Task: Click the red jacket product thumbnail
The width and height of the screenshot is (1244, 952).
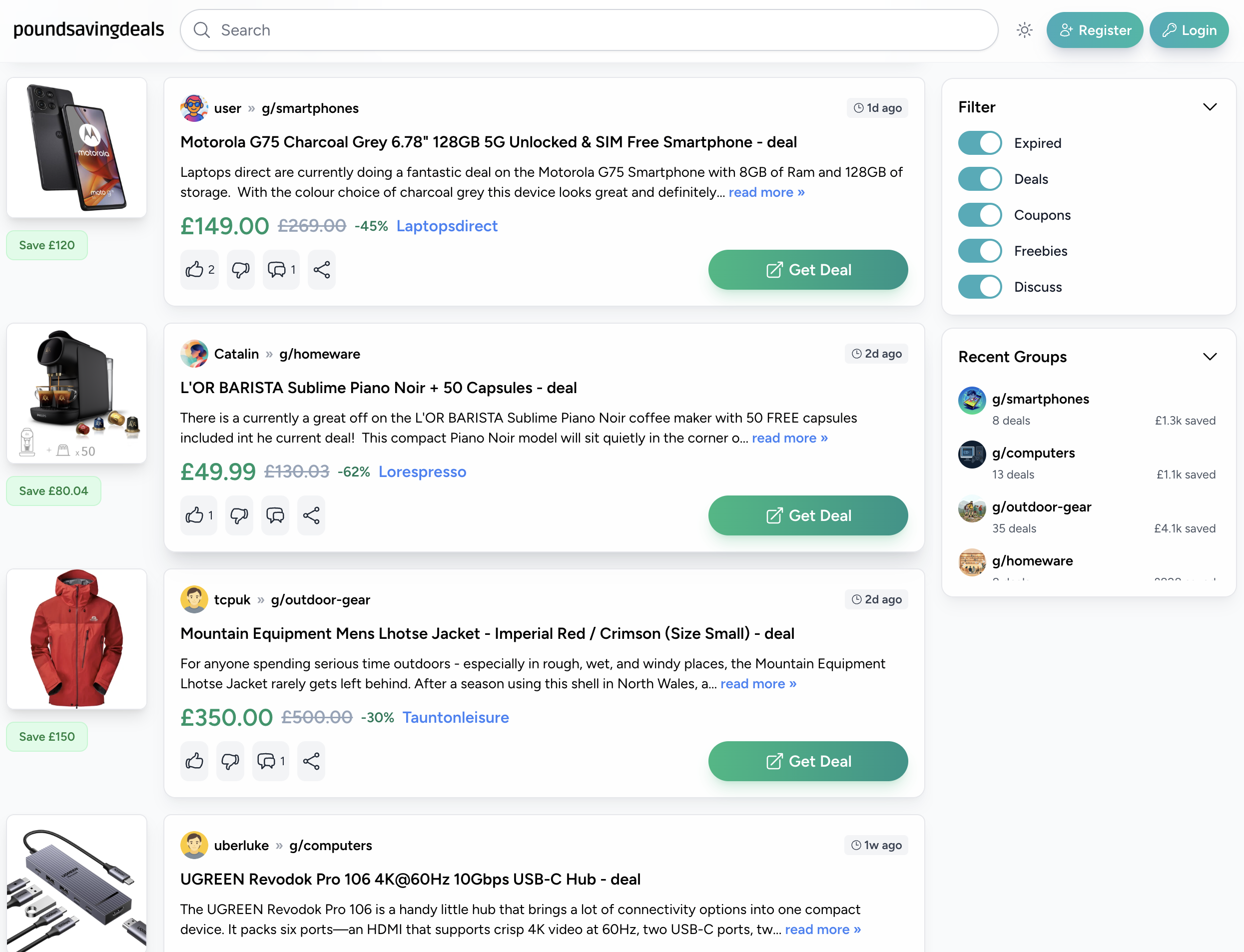Action: point(76,639)
